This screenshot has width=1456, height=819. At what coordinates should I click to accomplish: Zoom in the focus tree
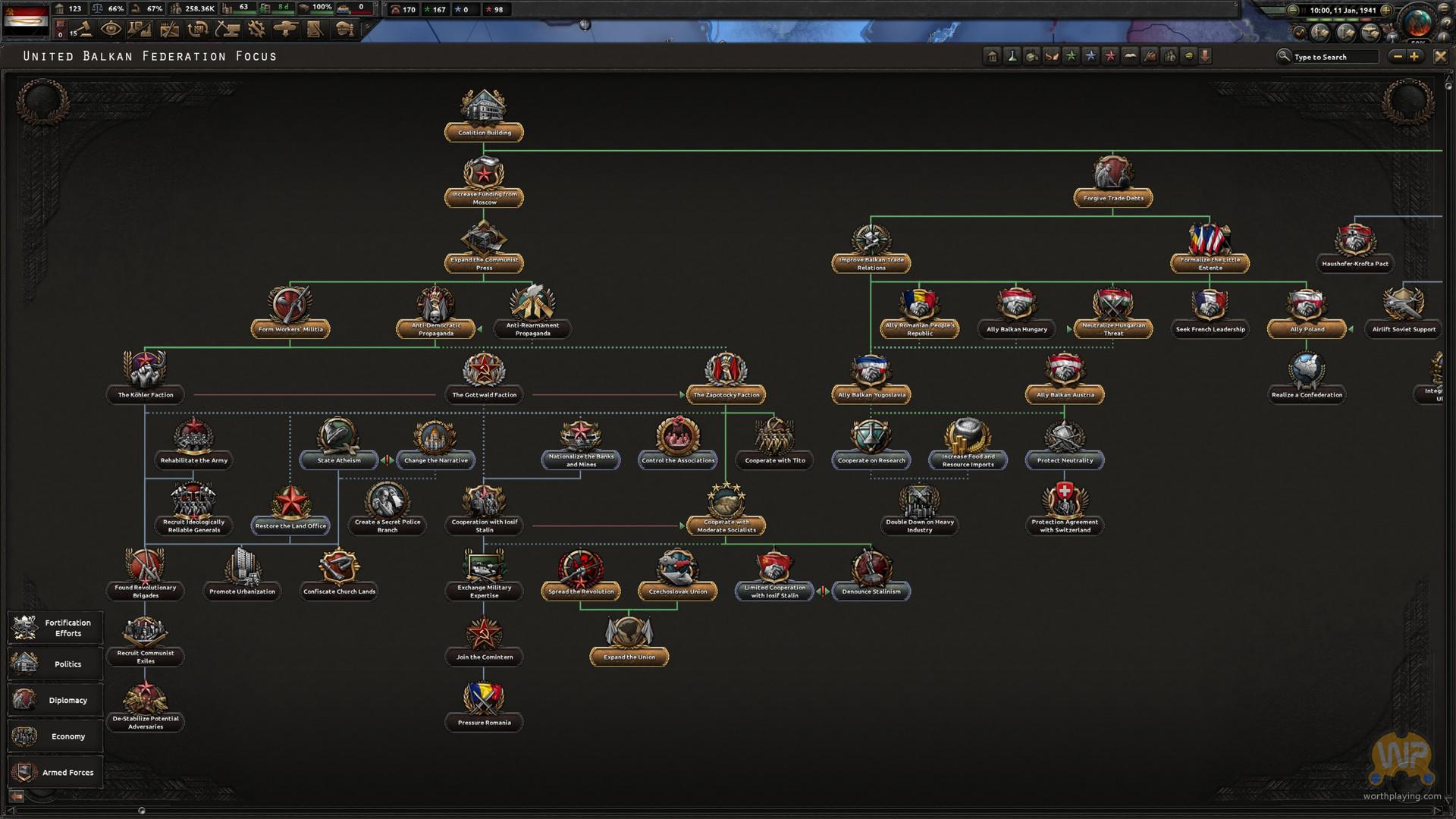(1414, 56)
